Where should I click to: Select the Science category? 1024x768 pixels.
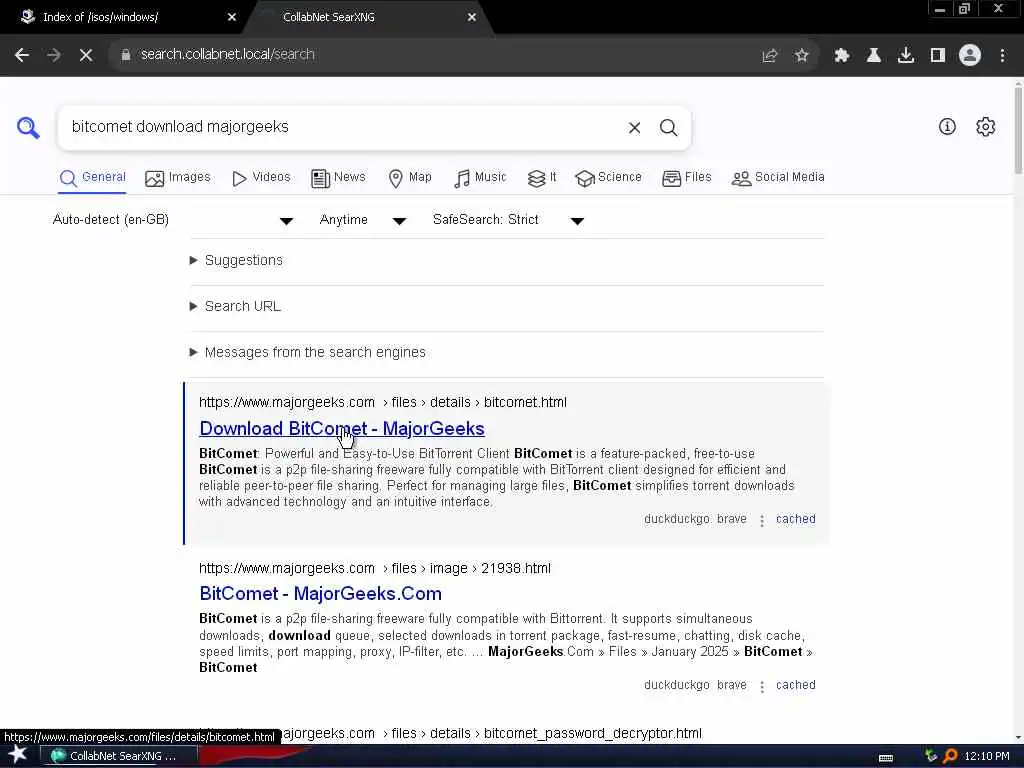pos(609,178)
